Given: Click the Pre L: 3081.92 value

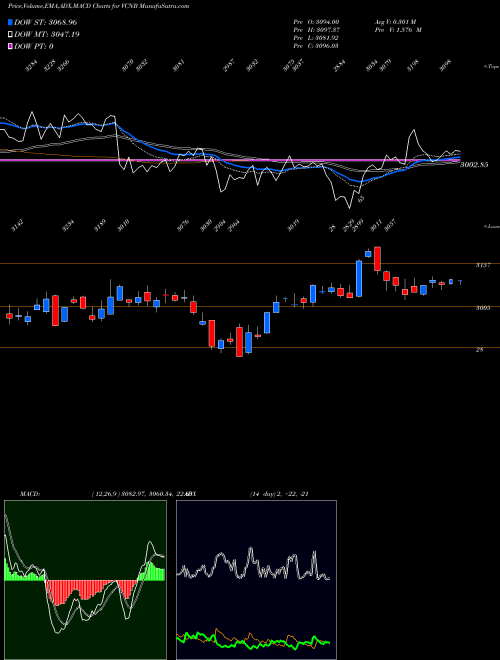Looking at the screenshot, I should coord(316,38).
